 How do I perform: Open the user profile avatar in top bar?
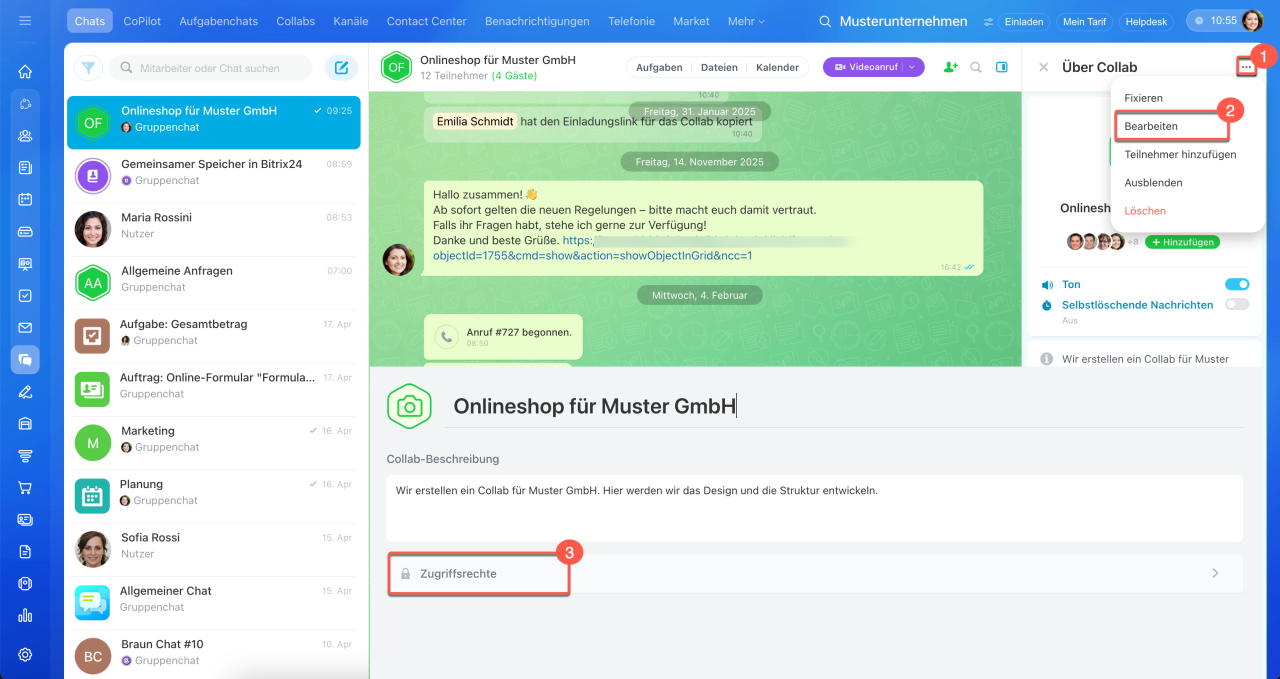click(1252, 21)
